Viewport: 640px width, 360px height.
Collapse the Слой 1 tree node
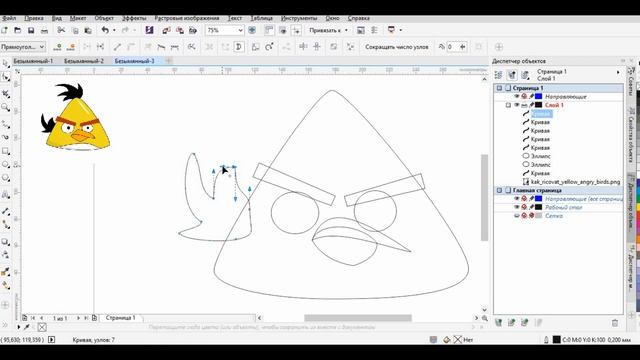coord(509,105)
